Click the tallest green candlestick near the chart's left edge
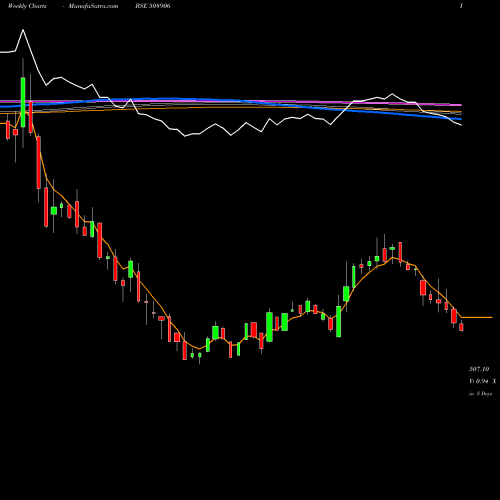Screen dimensions: 500x500 23,102
